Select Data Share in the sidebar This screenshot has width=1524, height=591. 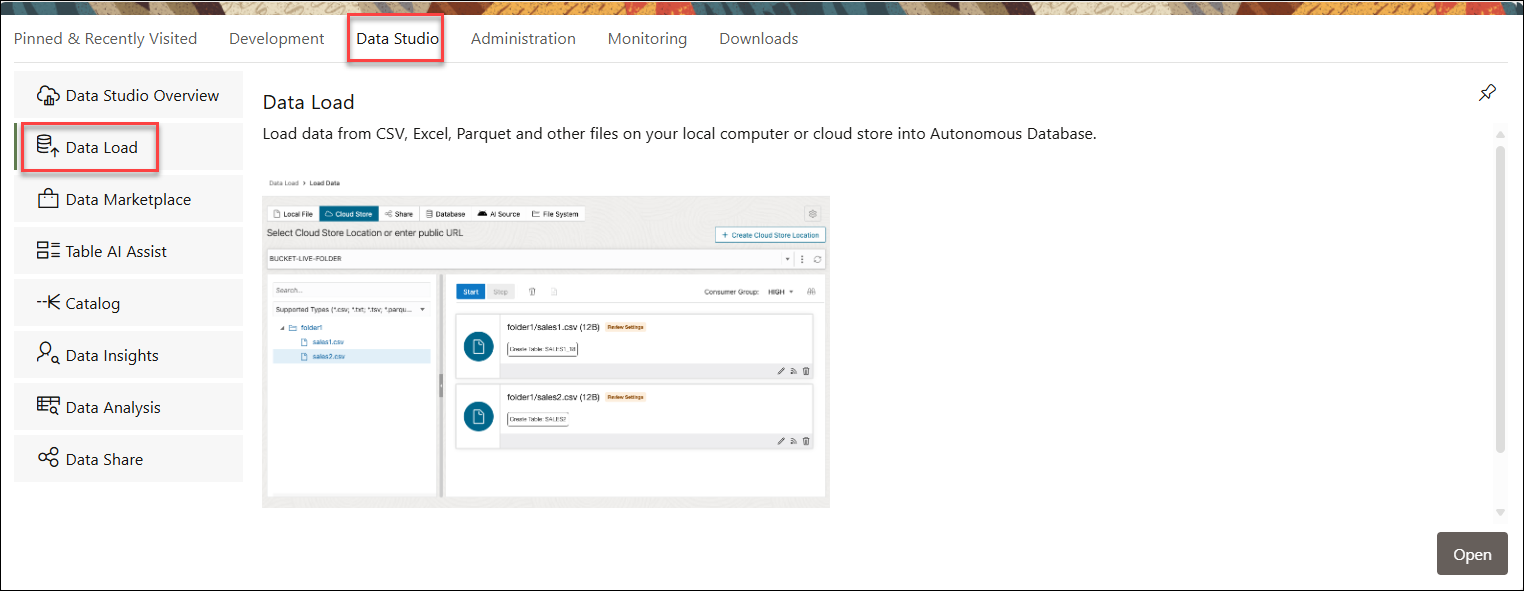pos(128,459)
